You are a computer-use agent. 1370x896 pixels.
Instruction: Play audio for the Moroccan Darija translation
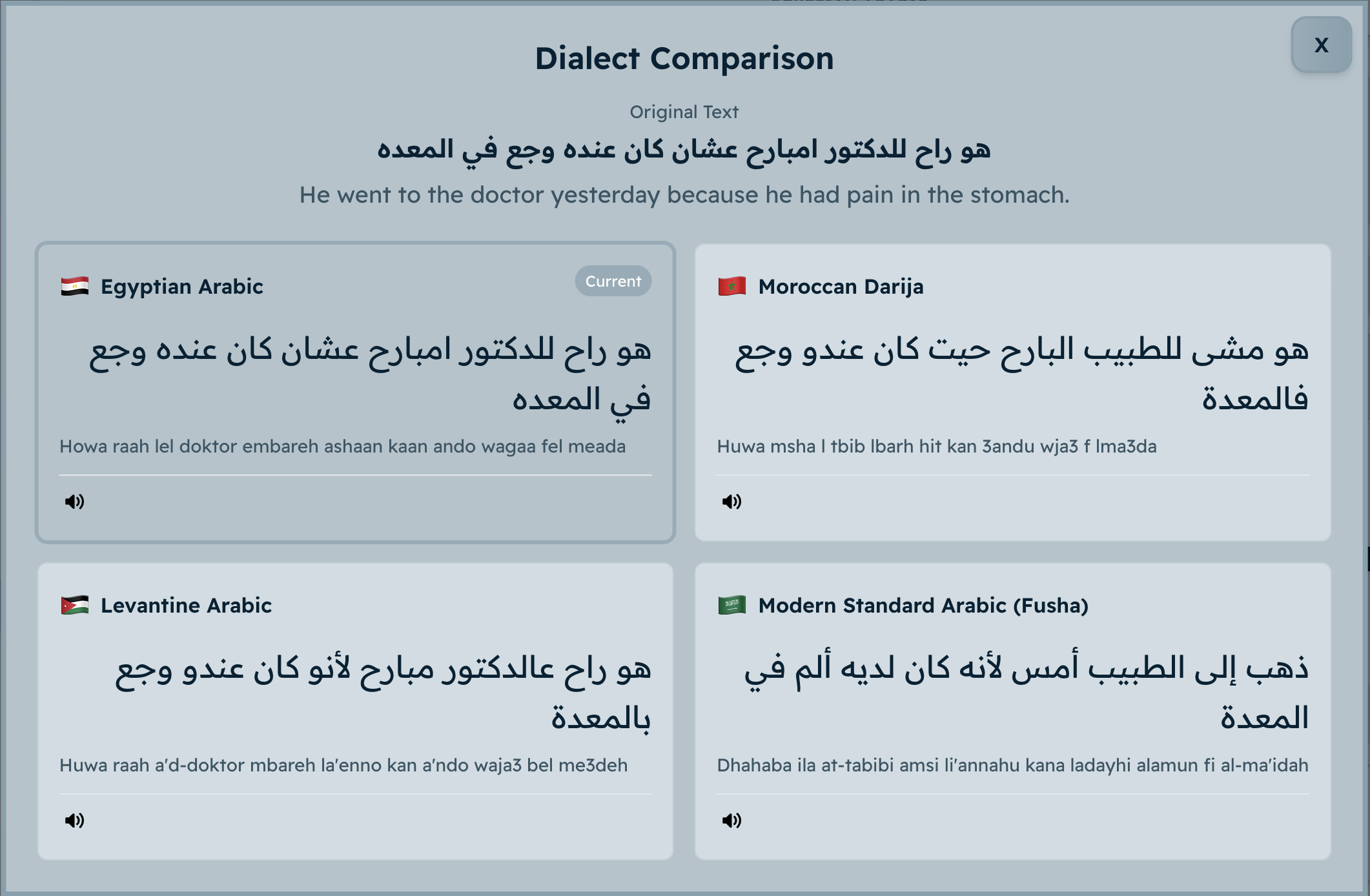tap(731, 502)
